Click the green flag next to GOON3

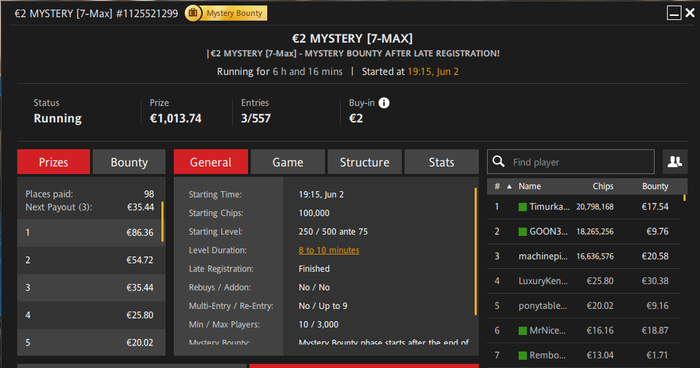click(x=522, y=231)
